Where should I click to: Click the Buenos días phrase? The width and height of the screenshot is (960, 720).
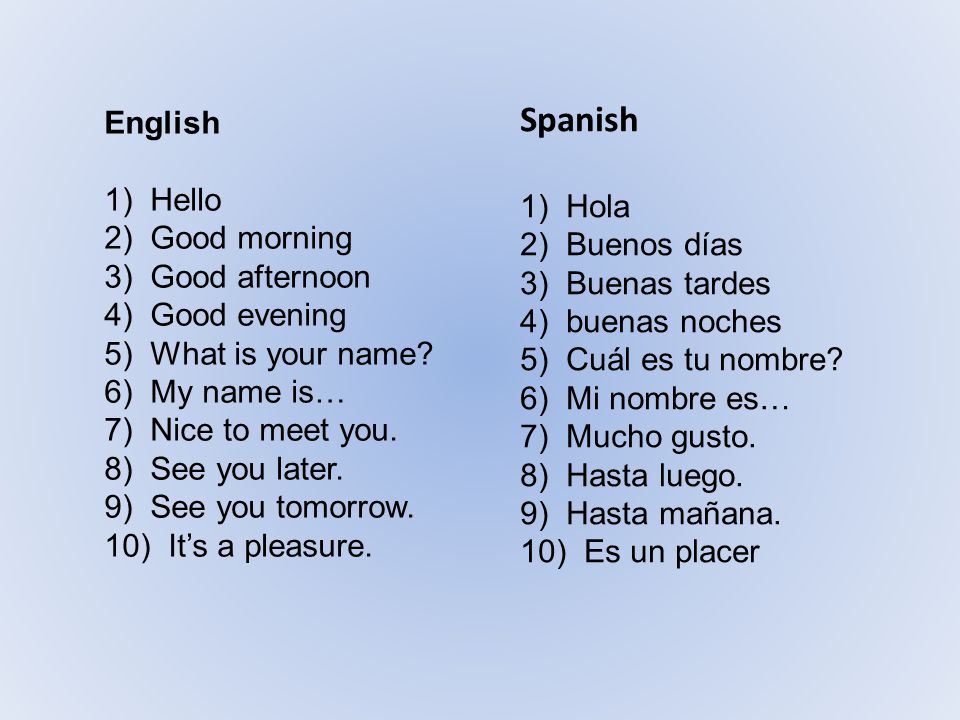coord(654,245)
